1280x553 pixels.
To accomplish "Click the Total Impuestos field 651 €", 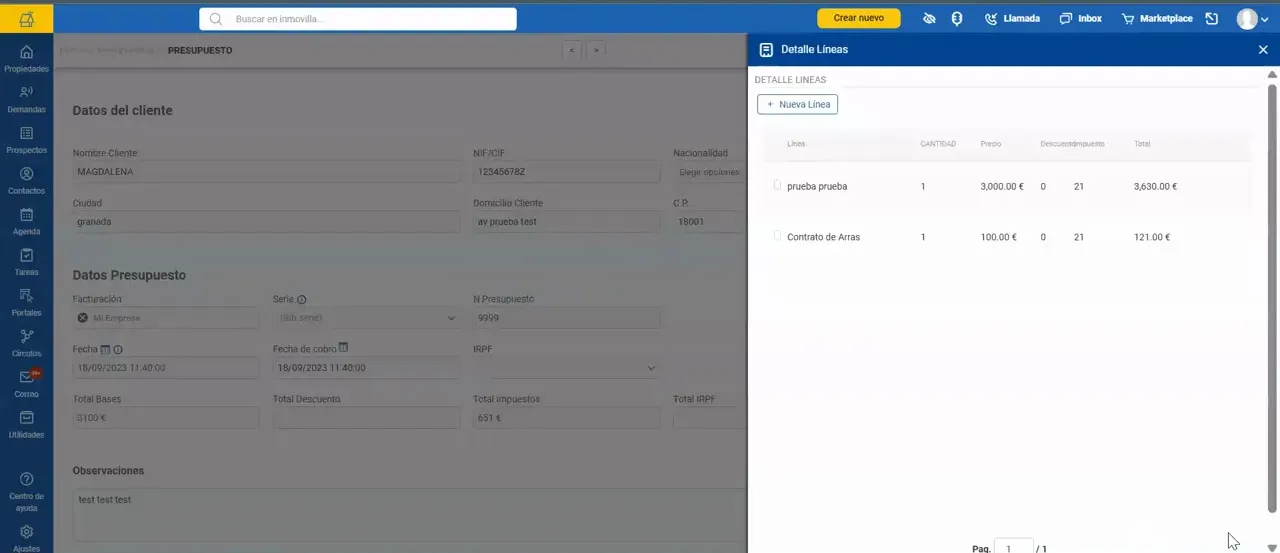I will coord(566,418).
